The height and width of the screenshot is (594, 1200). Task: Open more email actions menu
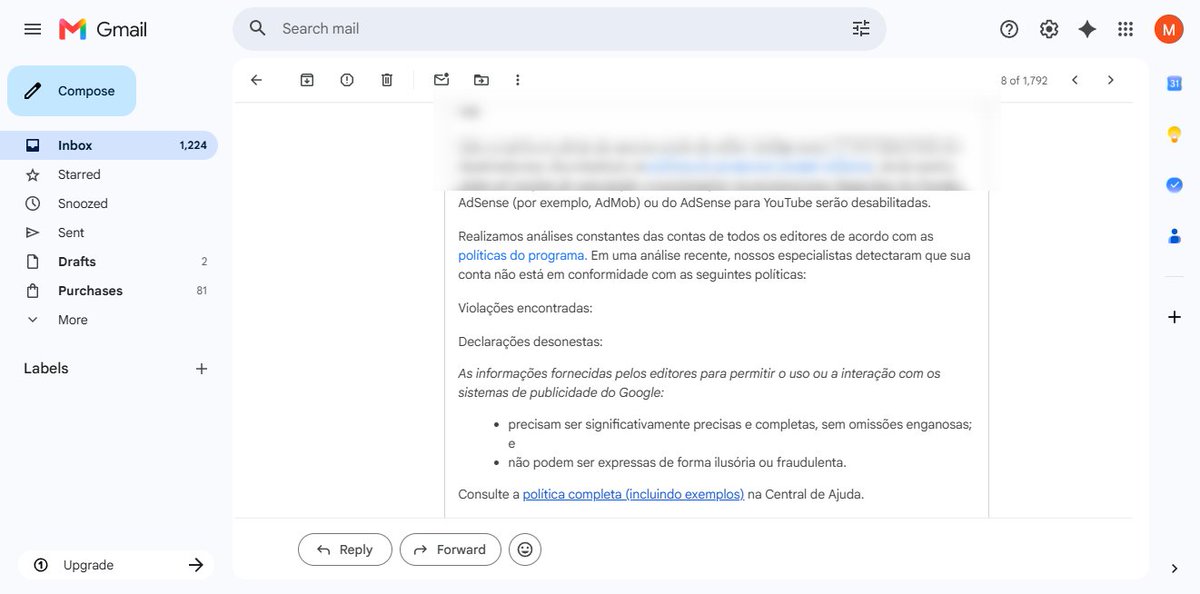point(517,80)
